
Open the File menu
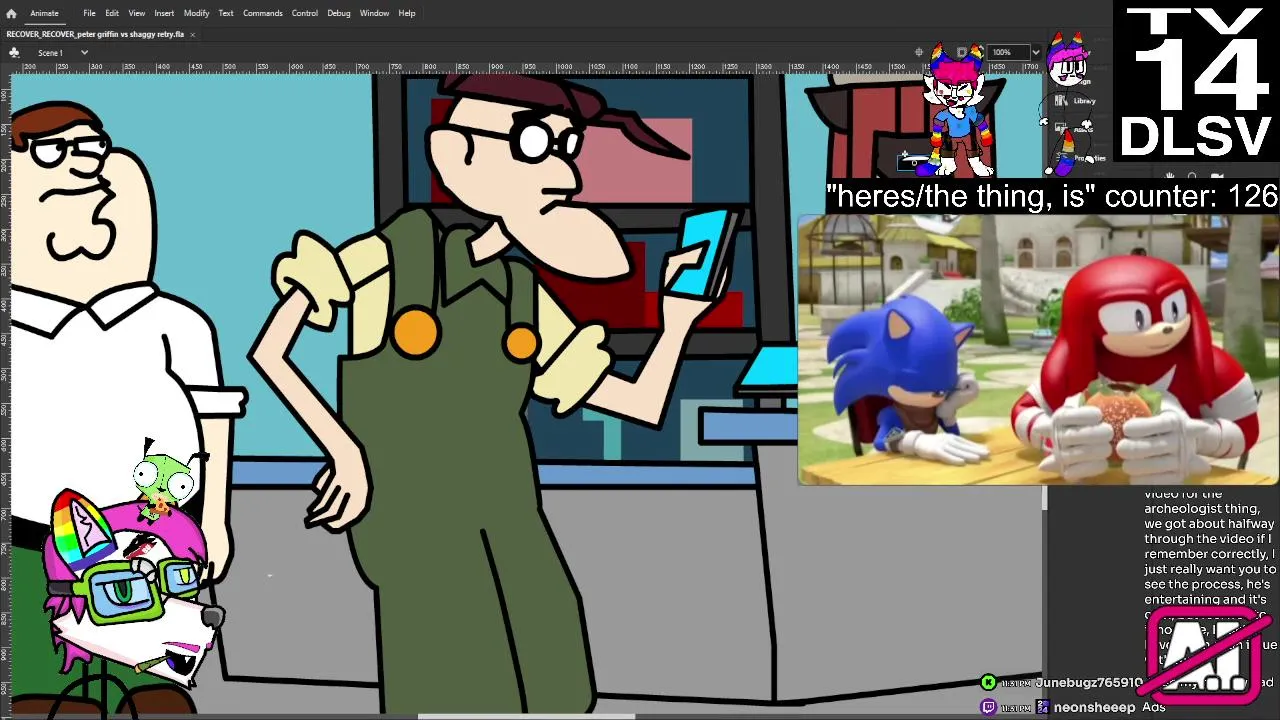point(89,13)
